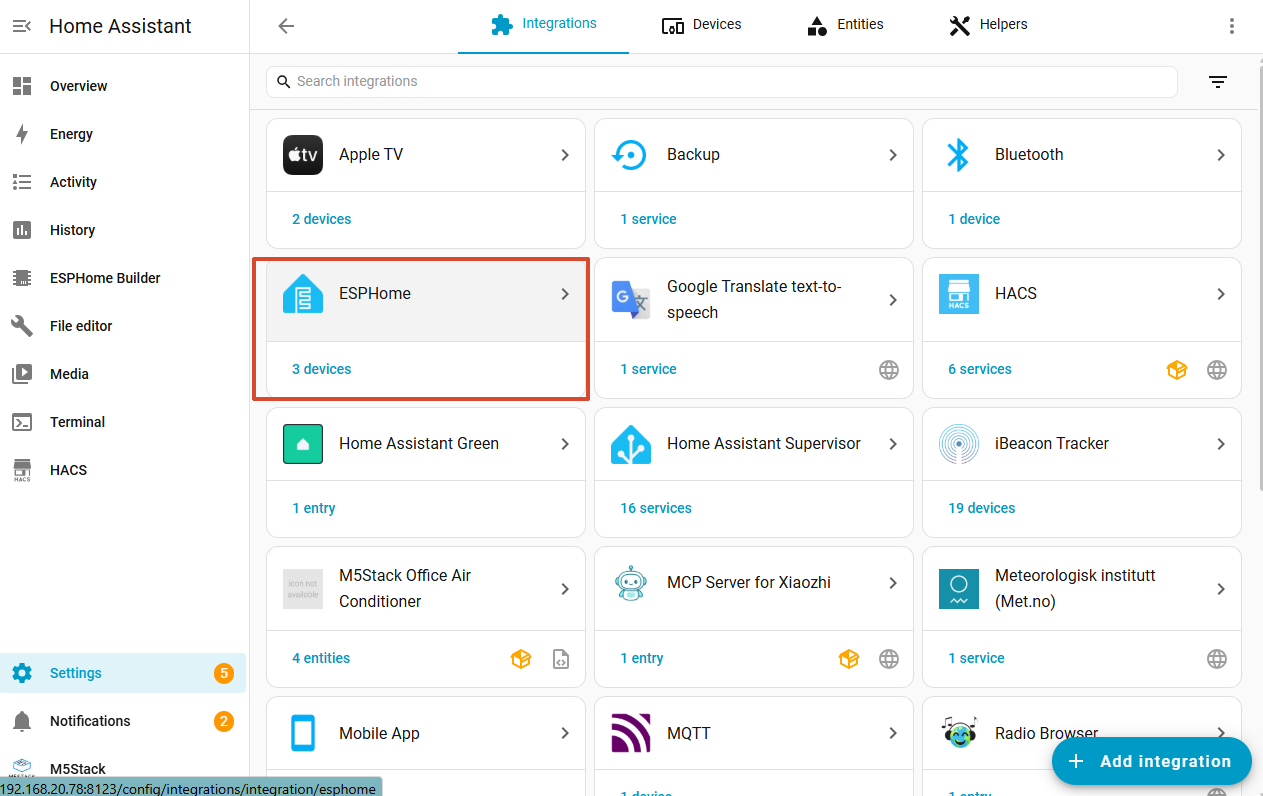Collapse the sidebar with the hamburger menu icon
The width and height of the screenshot is (1263, 796).
(22, 26)
